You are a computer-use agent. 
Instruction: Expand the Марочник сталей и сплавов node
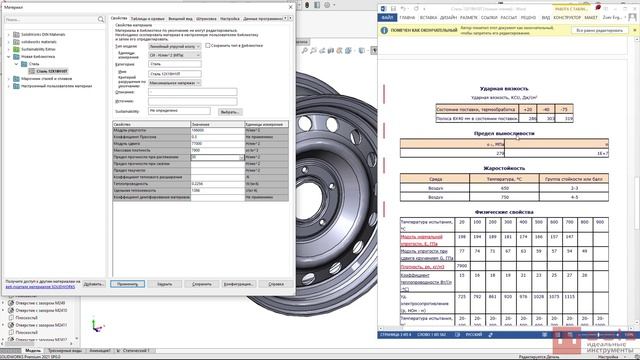[9, 79]
